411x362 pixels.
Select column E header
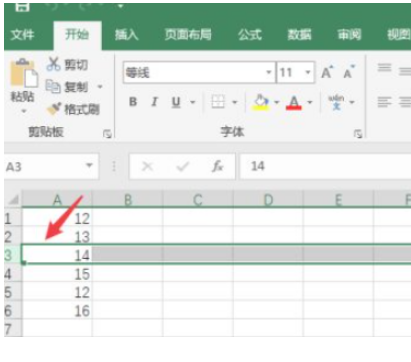[338, 200]
